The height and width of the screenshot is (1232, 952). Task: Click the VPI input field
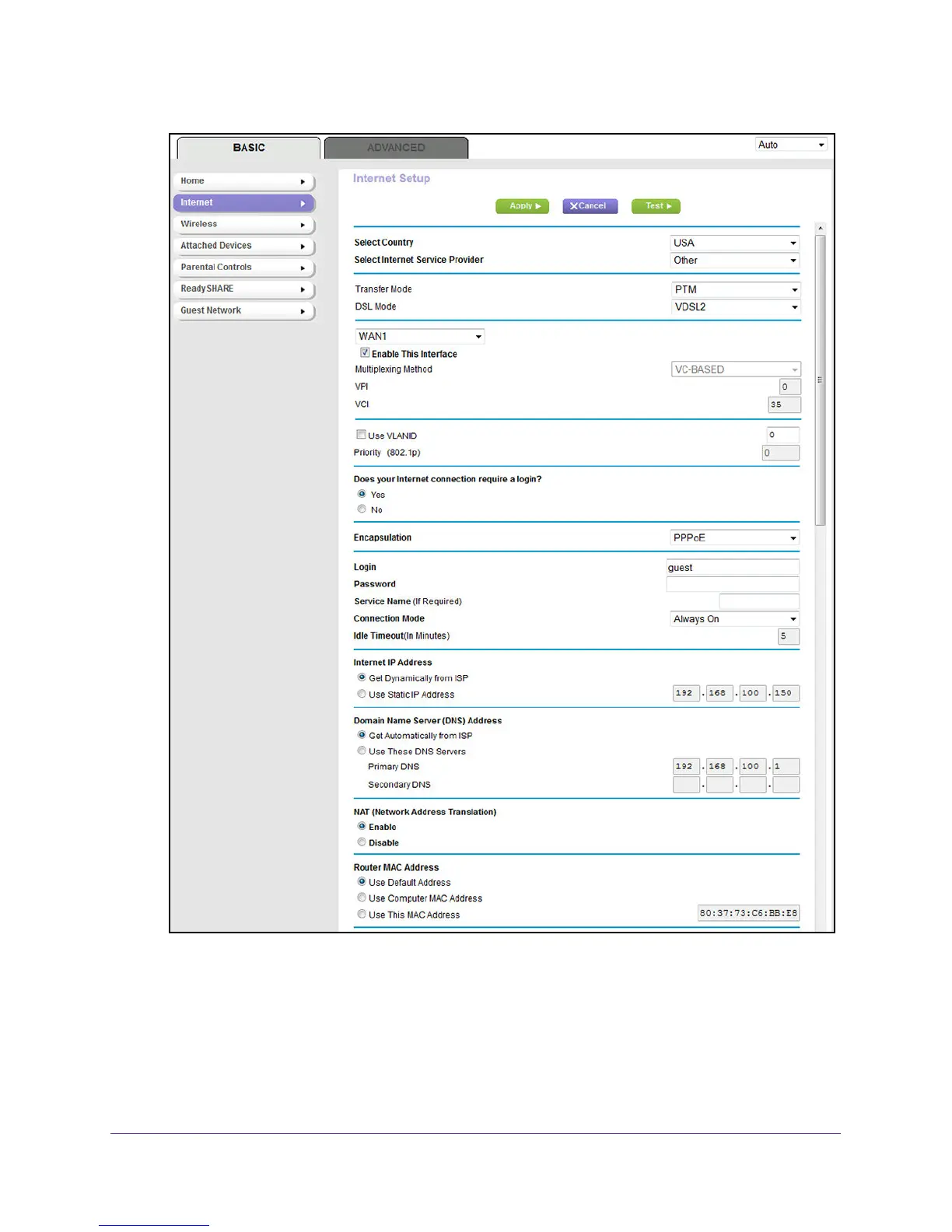point(789,387)
